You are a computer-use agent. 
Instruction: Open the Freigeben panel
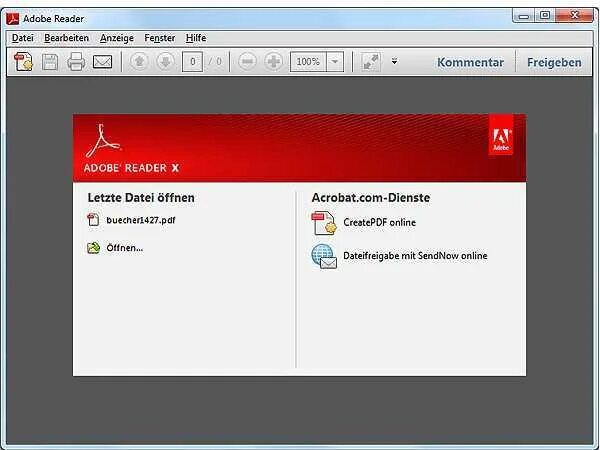(554, 62)
